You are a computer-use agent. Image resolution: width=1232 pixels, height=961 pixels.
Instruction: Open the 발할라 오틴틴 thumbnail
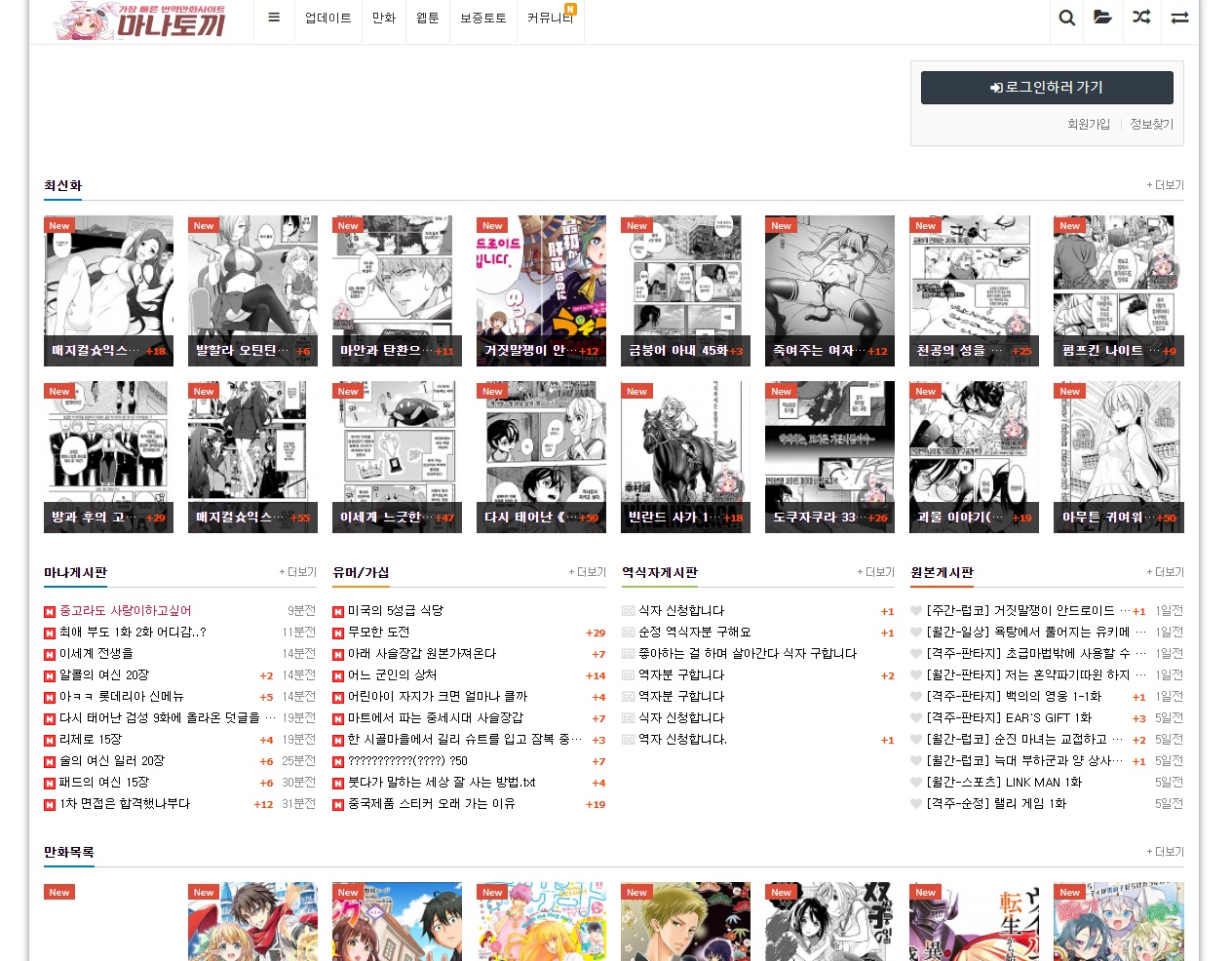(x=253, y=291)
